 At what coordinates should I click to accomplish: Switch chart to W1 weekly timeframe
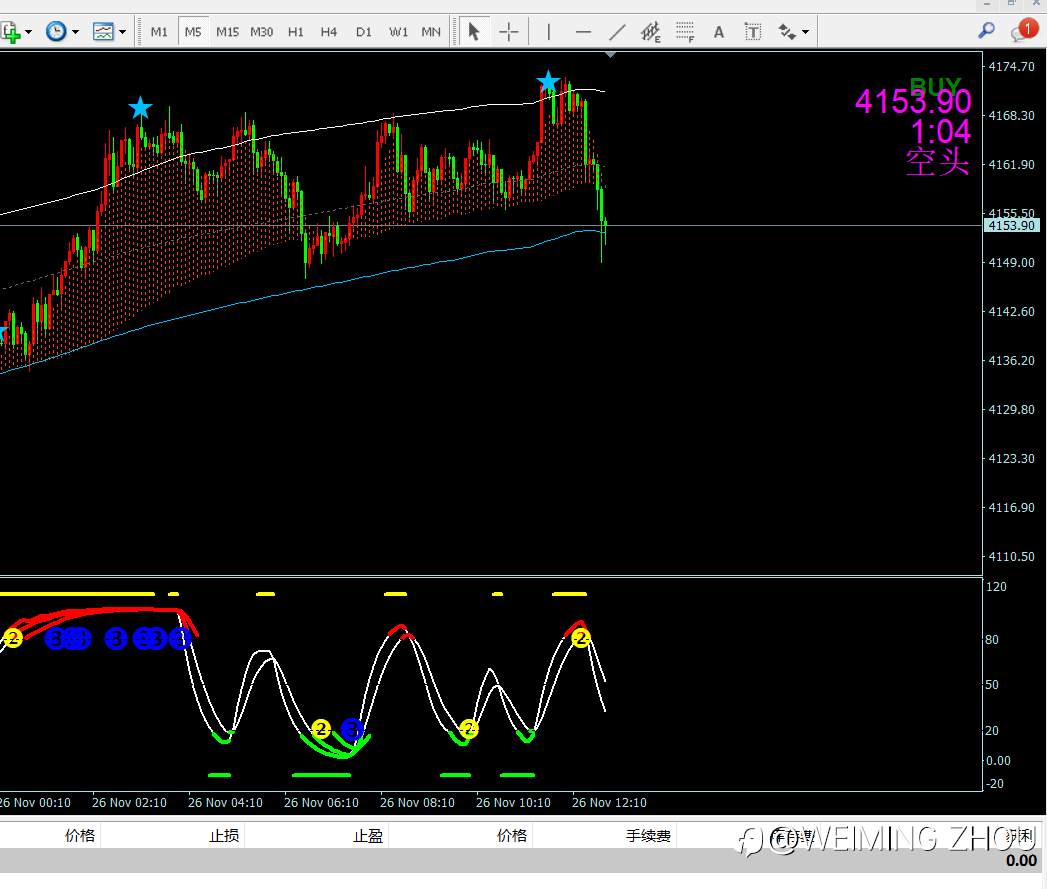tap(398, 31)
